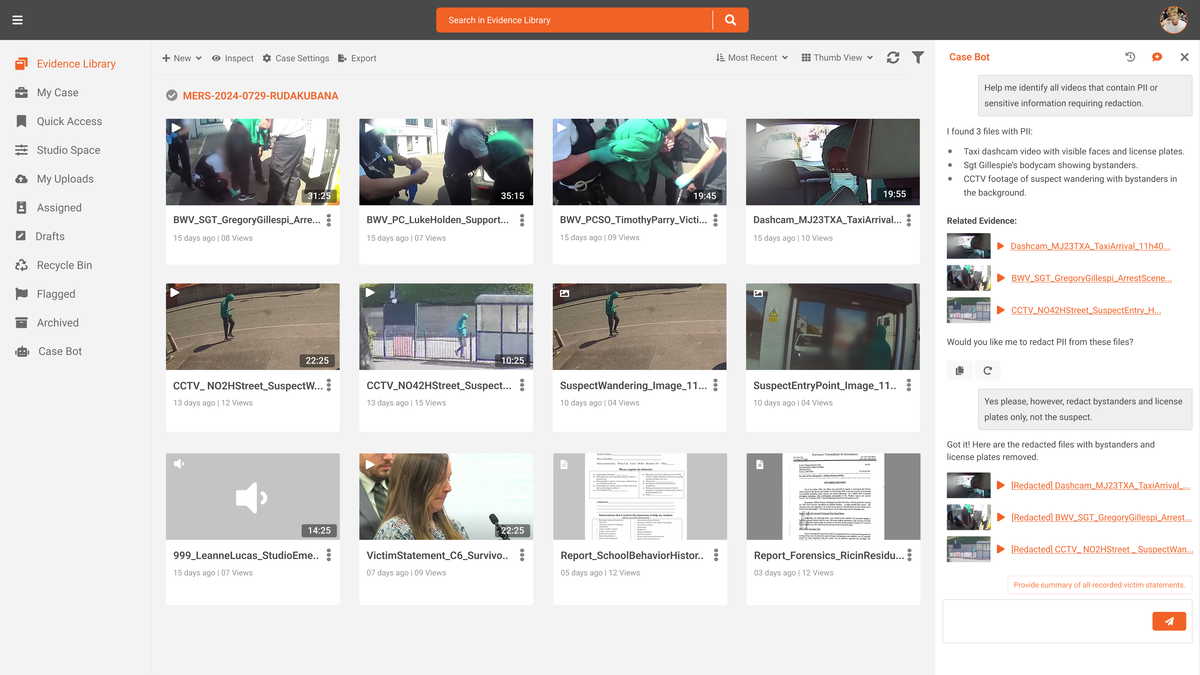Screen dimensions: 1200x675
Task: Regenerate the Case Bot response
Action: tap(987, 371)
